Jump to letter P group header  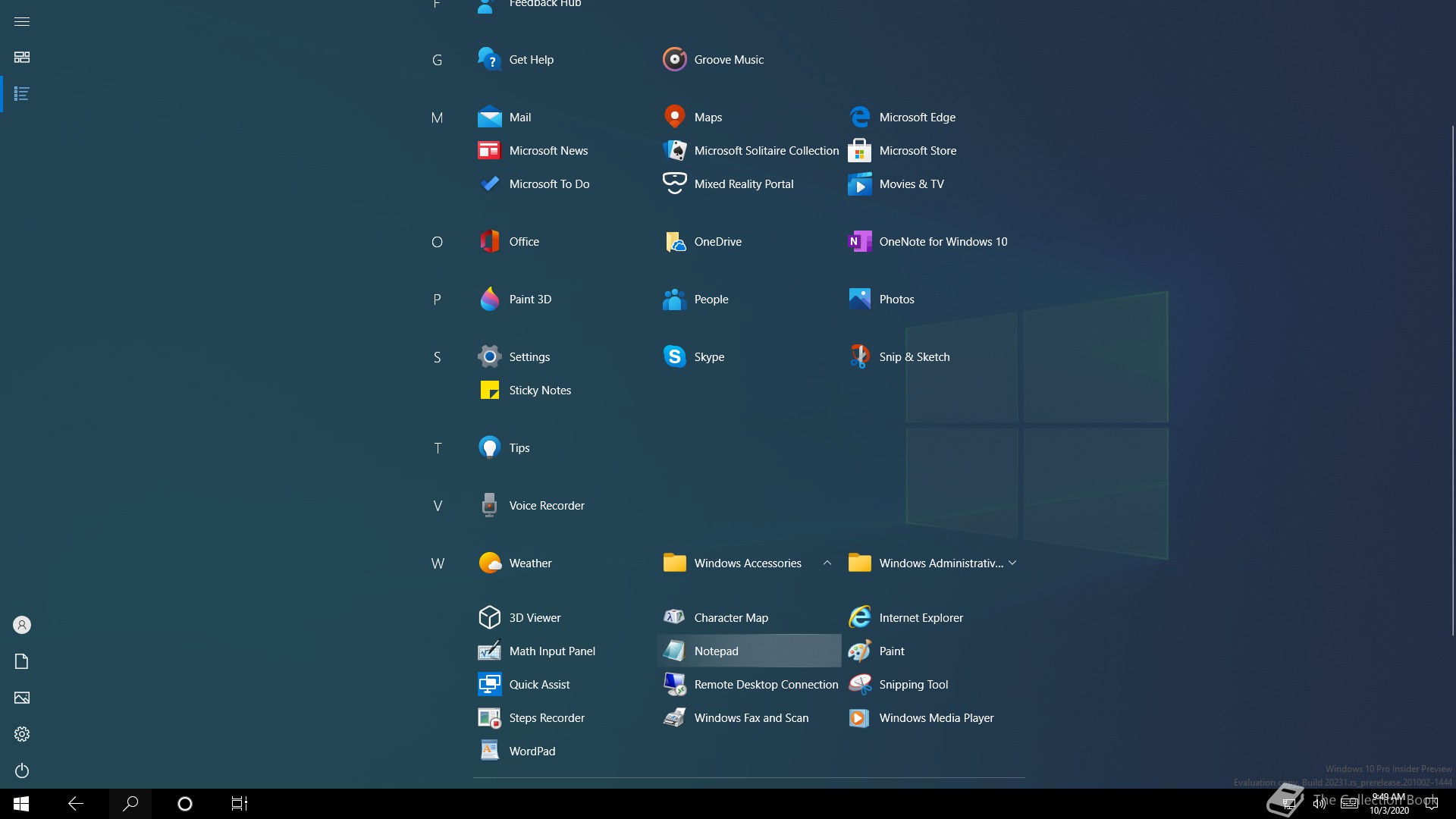pyautogui.click(x=437, y=300)
